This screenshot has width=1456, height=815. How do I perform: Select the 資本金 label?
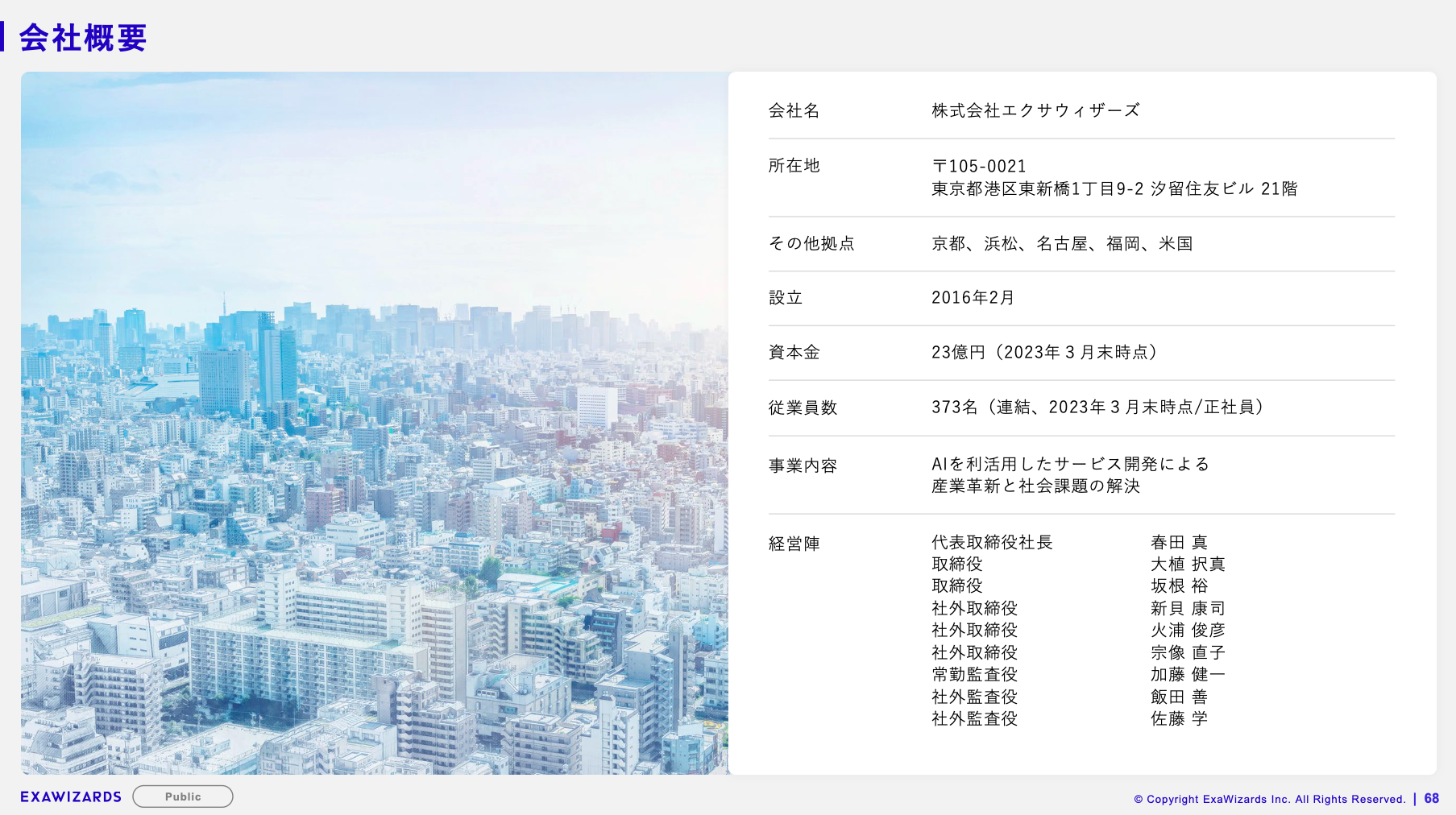click(x=794, y=352)
